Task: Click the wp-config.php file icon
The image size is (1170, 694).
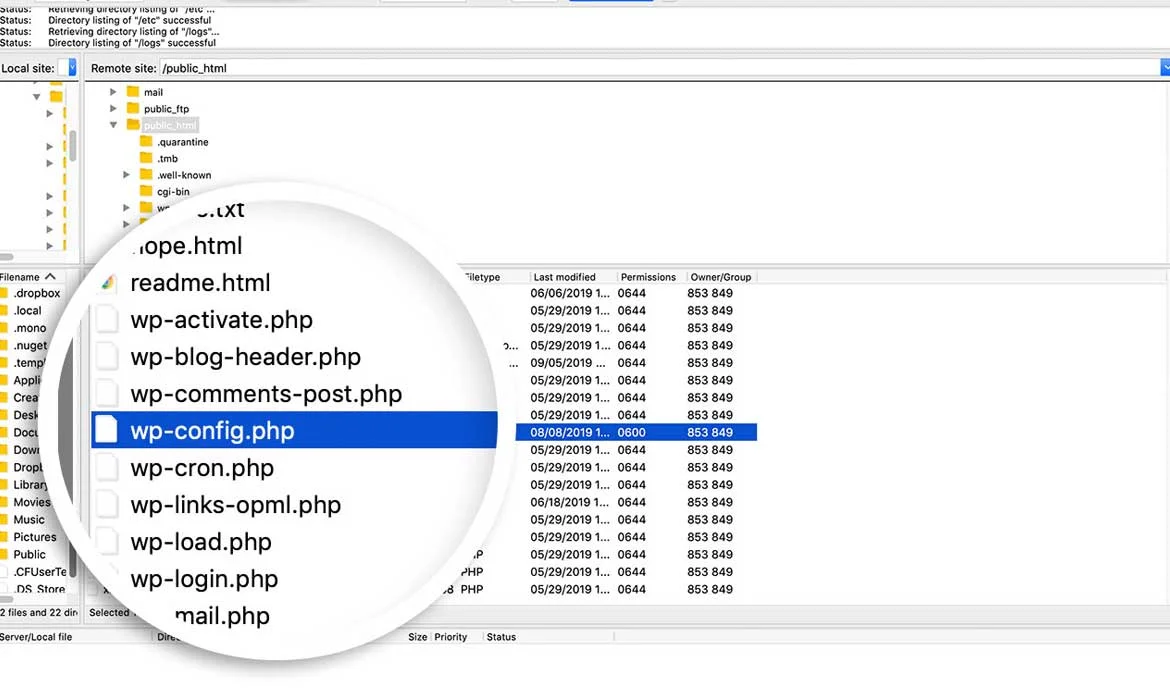Action: (x=106, y=431)
